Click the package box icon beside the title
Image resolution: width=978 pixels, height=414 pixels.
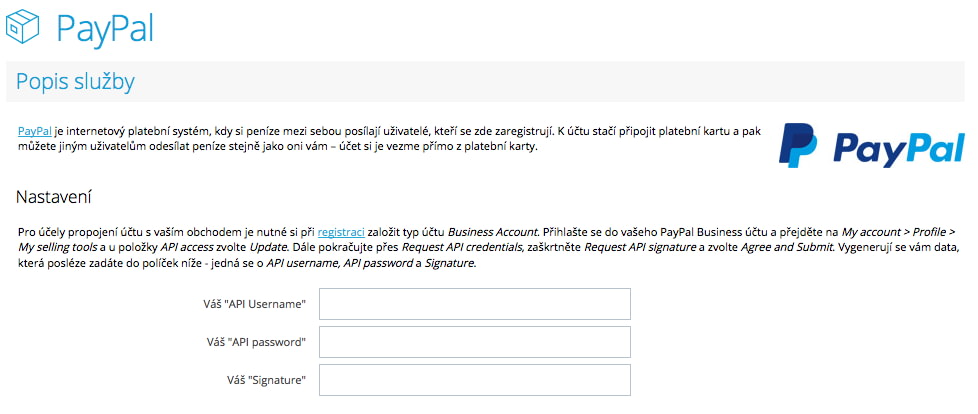[22, 26]
